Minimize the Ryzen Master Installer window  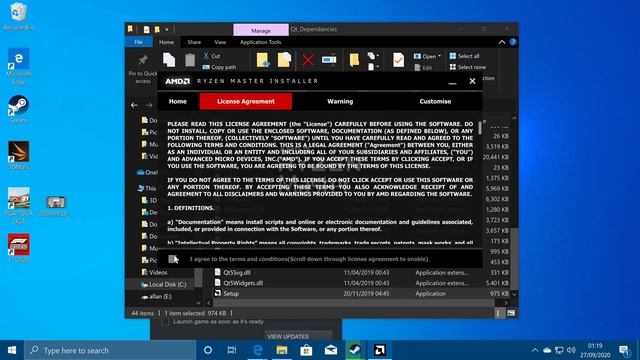coord(452,82)
